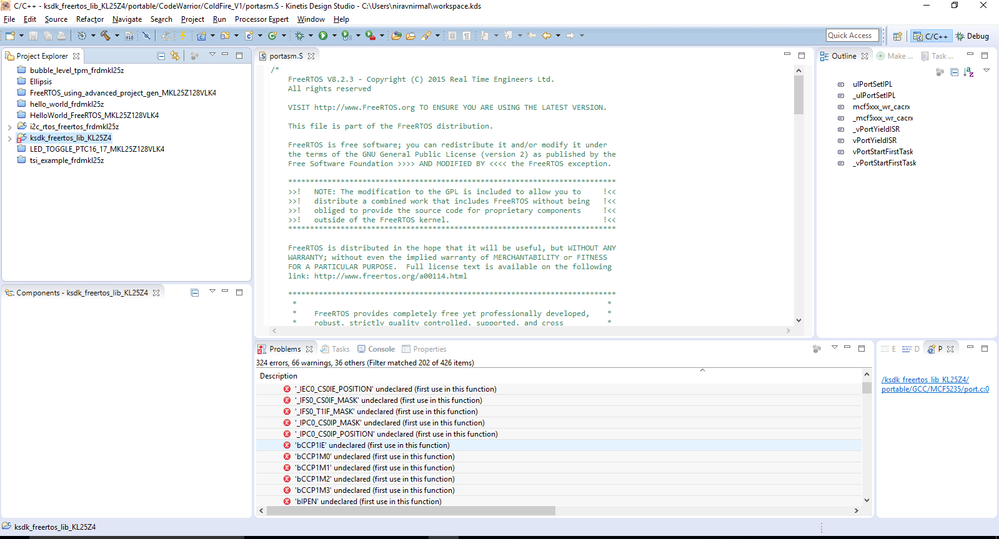Click the Open Perspective icon

point(897,36)
